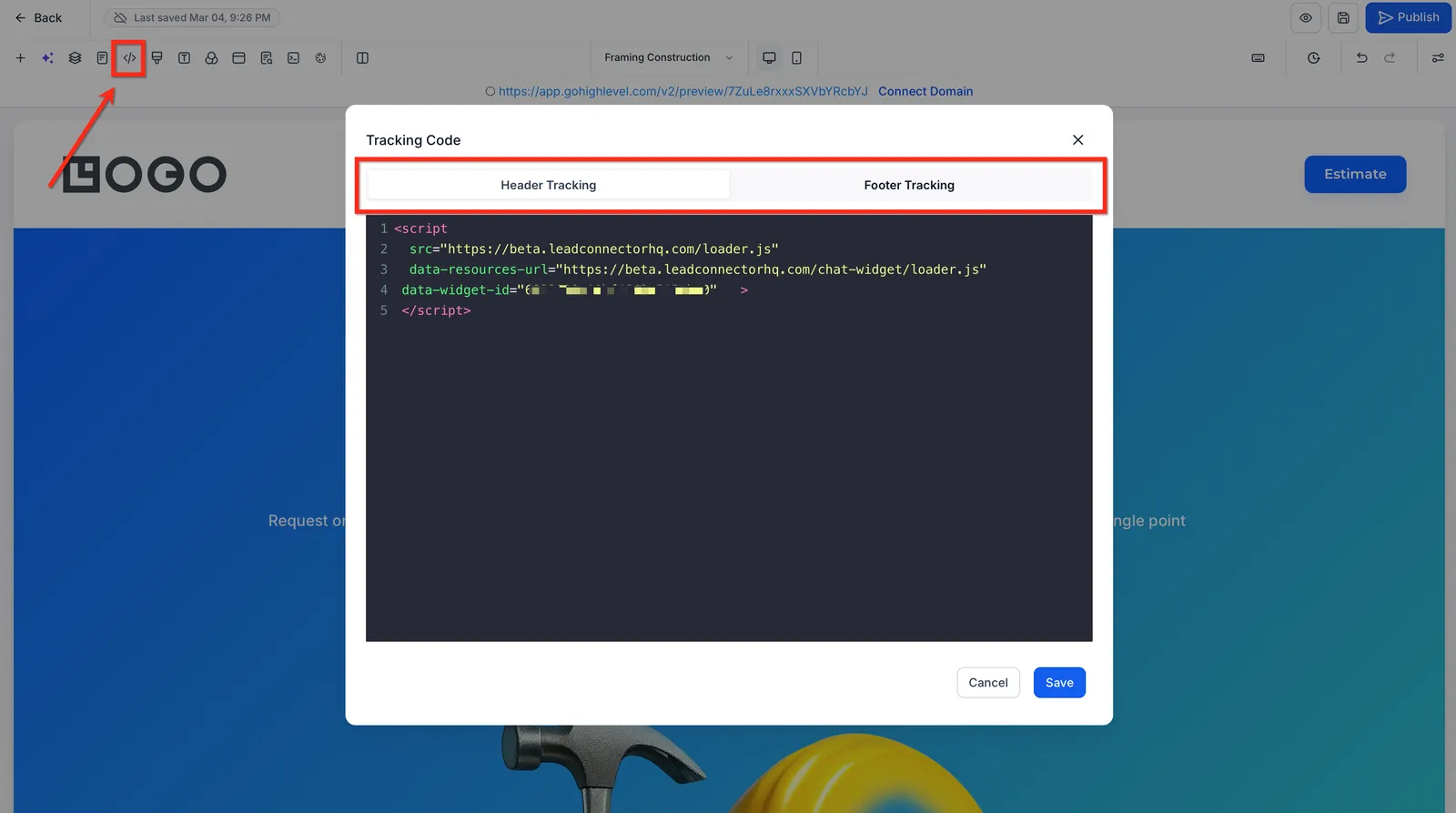Open the Connect Domain link

click(x=925, y=91)
